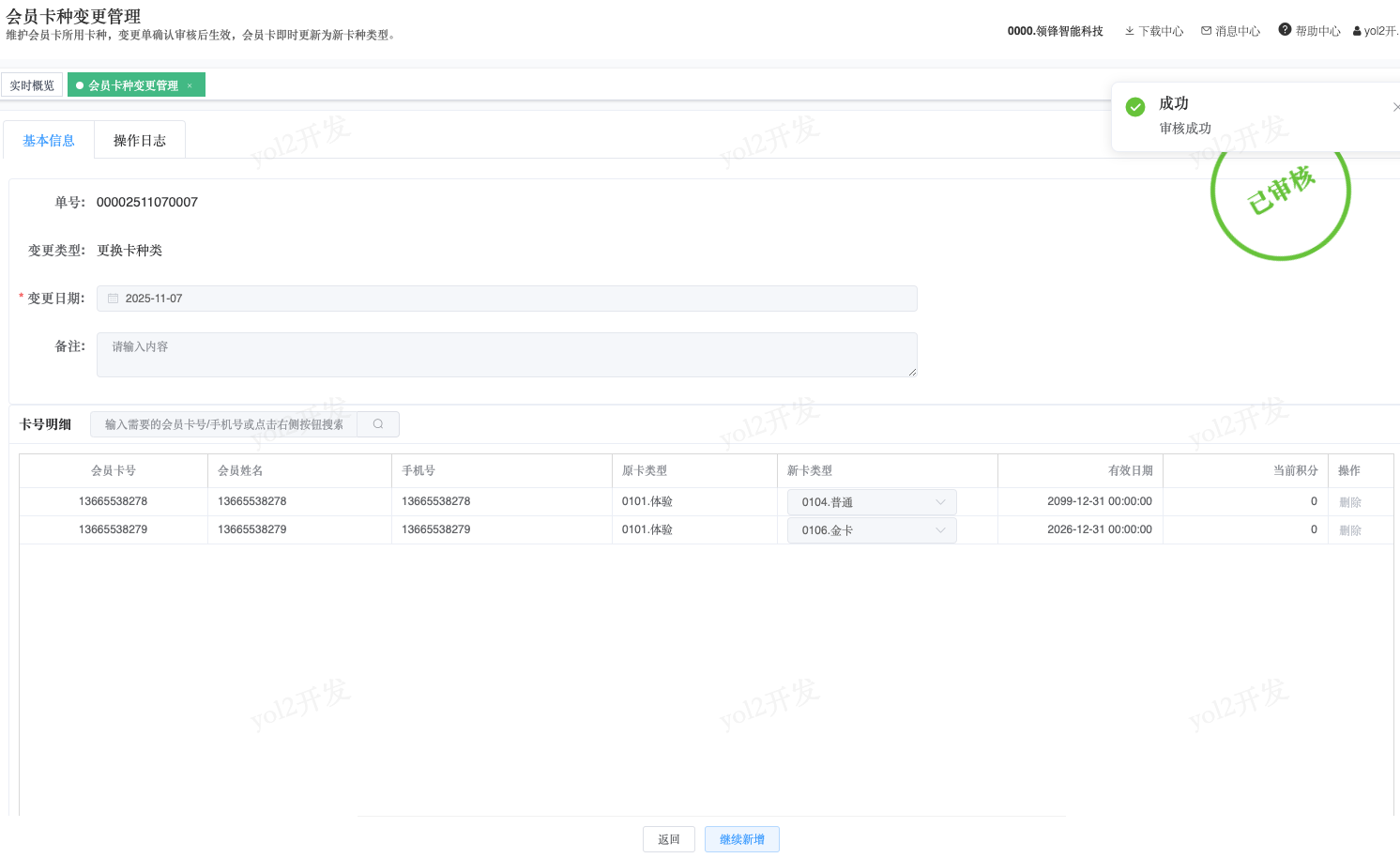Click 删除 for card 13665538278
The width and height of the screenshot is (1400, 858).
[1350, 502]
